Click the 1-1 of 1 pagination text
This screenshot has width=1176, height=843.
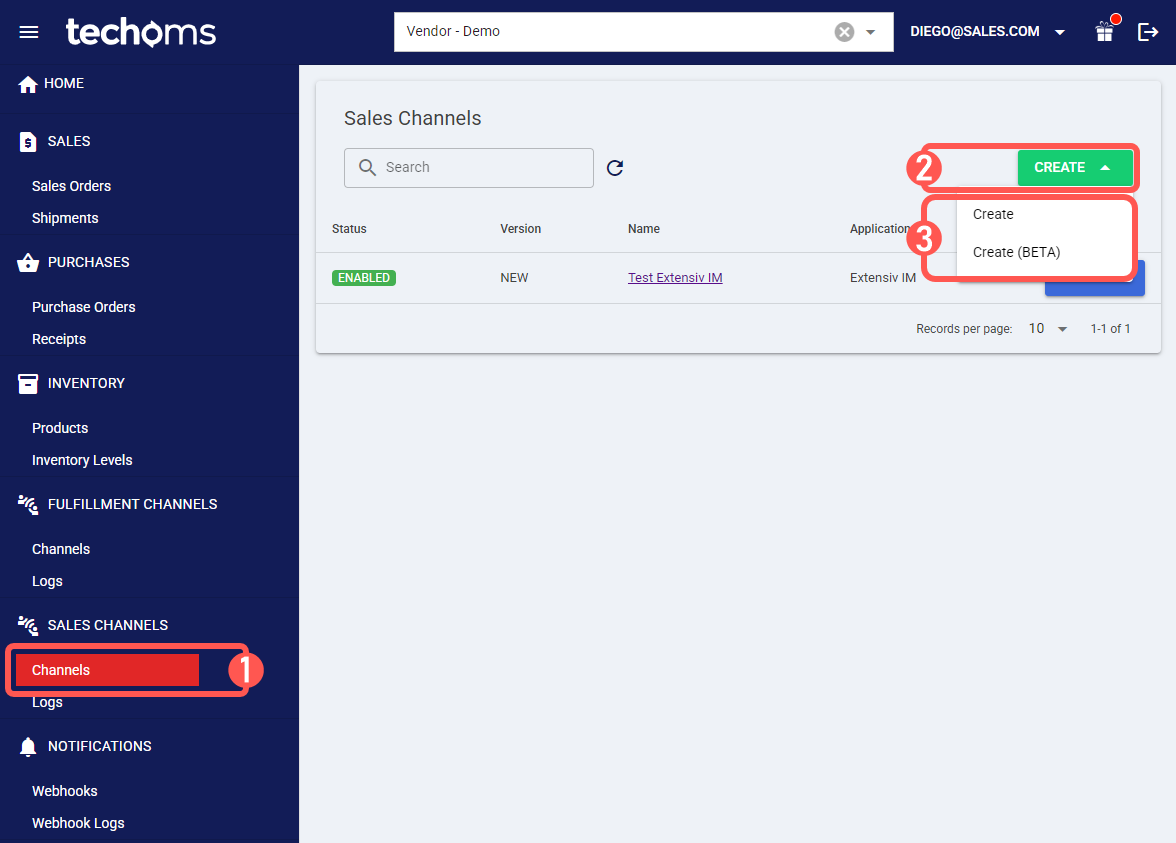[x=1110, y=328]
